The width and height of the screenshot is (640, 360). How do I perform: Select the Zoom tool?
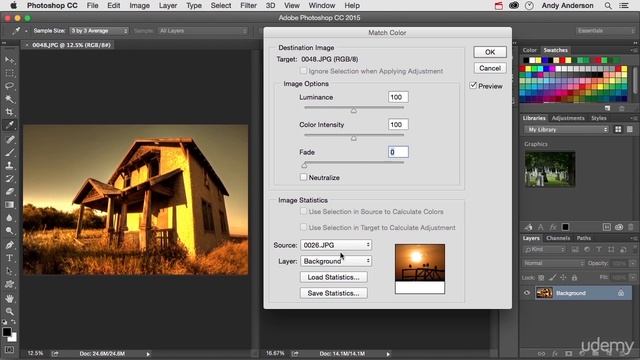coord(9,311)
